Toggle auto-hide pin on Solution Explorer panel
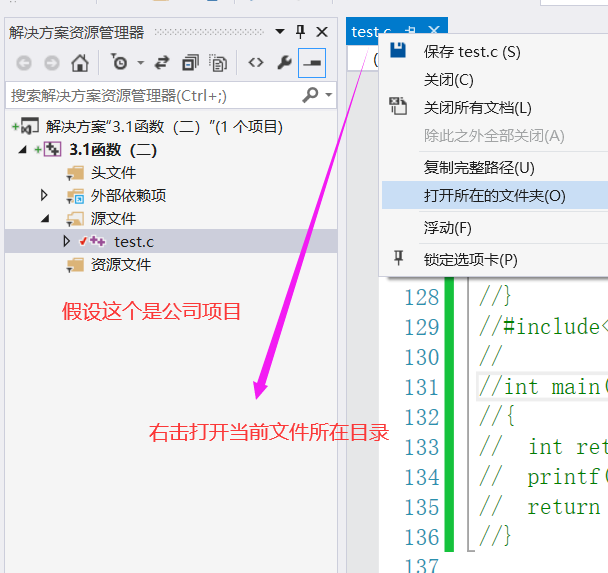The width and height of the screenshot is (608, 573). [300, 31]
